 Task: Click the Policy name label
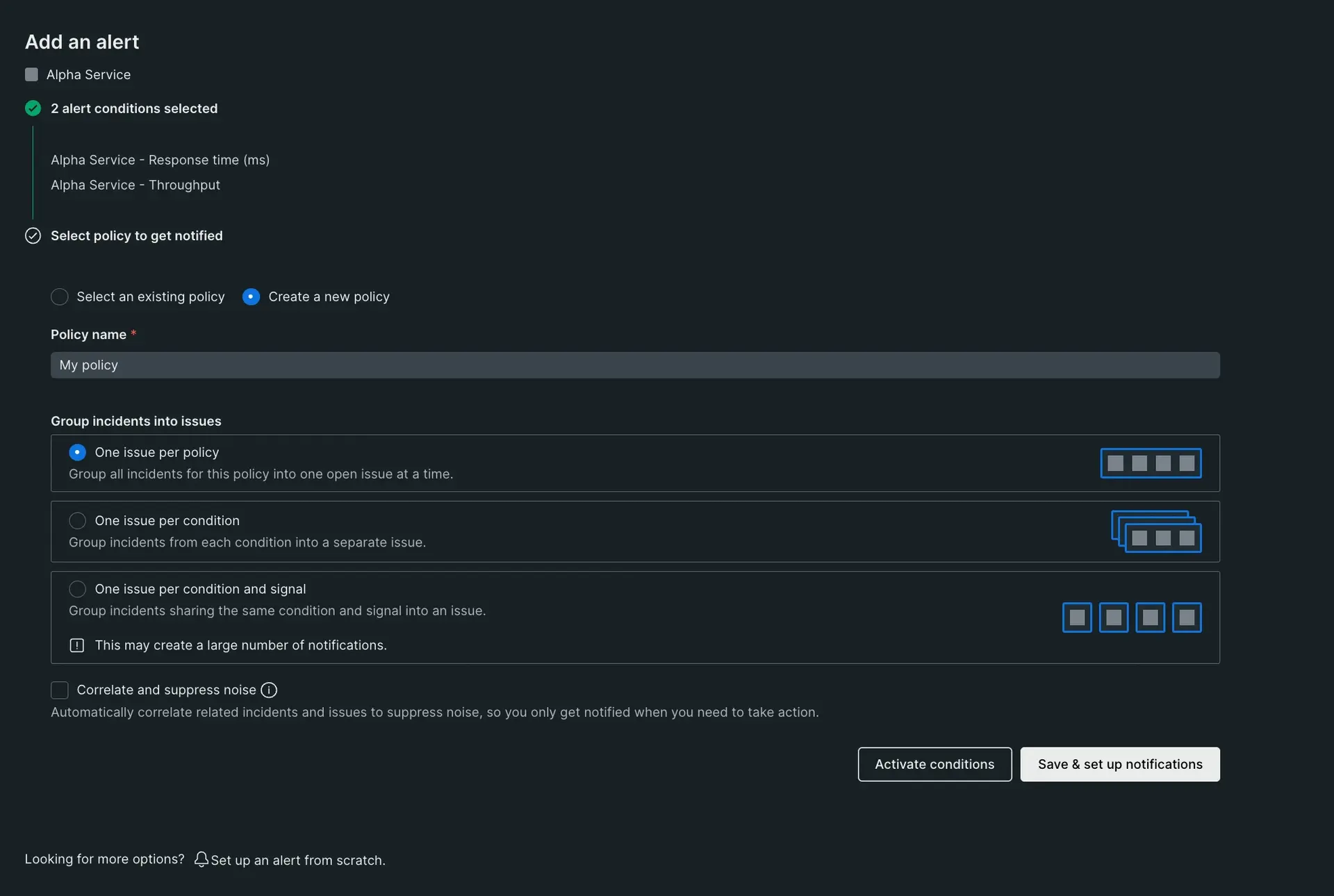88,334
